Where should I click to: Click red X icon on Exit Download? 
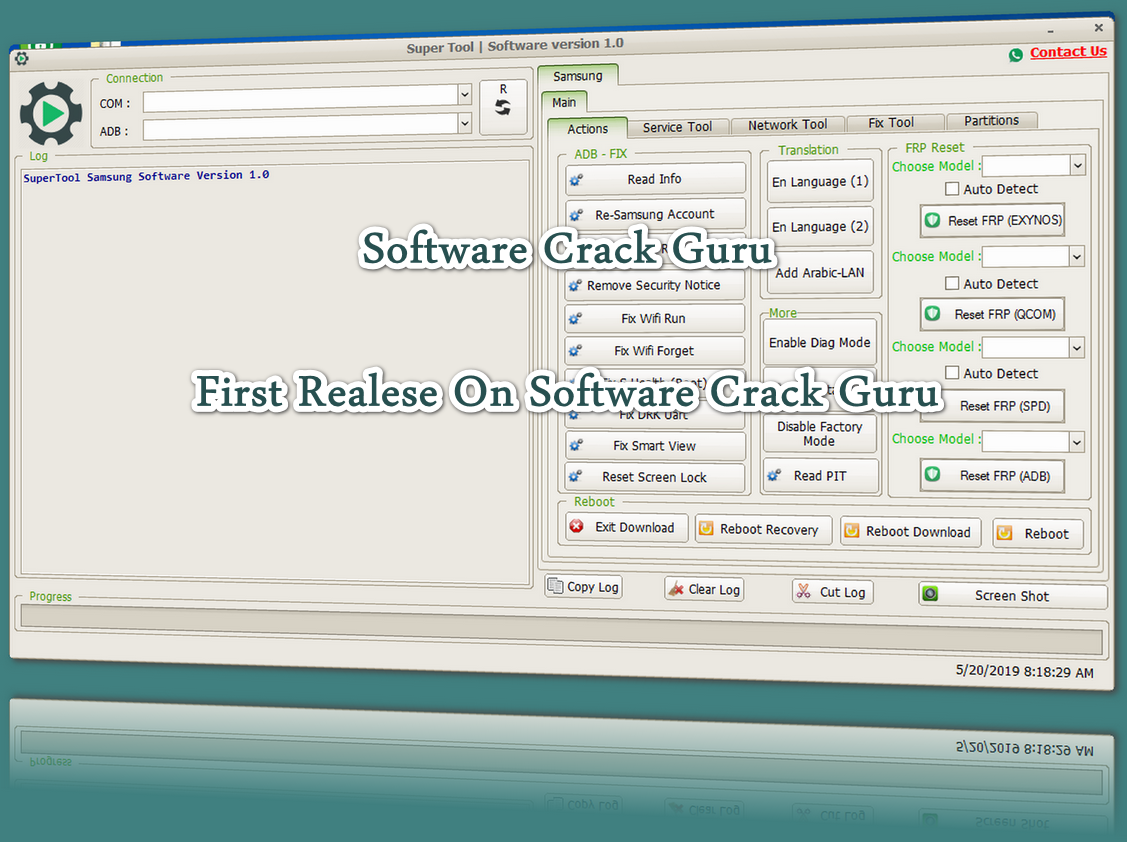pos(576,526)
